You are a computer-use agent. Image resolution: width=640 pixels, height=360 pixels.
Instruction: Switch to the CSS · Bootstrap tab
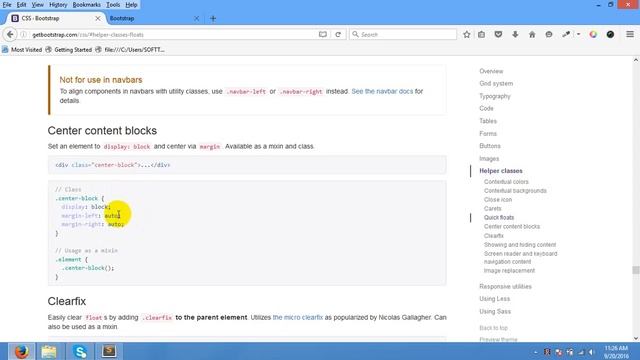pos(55,18)
